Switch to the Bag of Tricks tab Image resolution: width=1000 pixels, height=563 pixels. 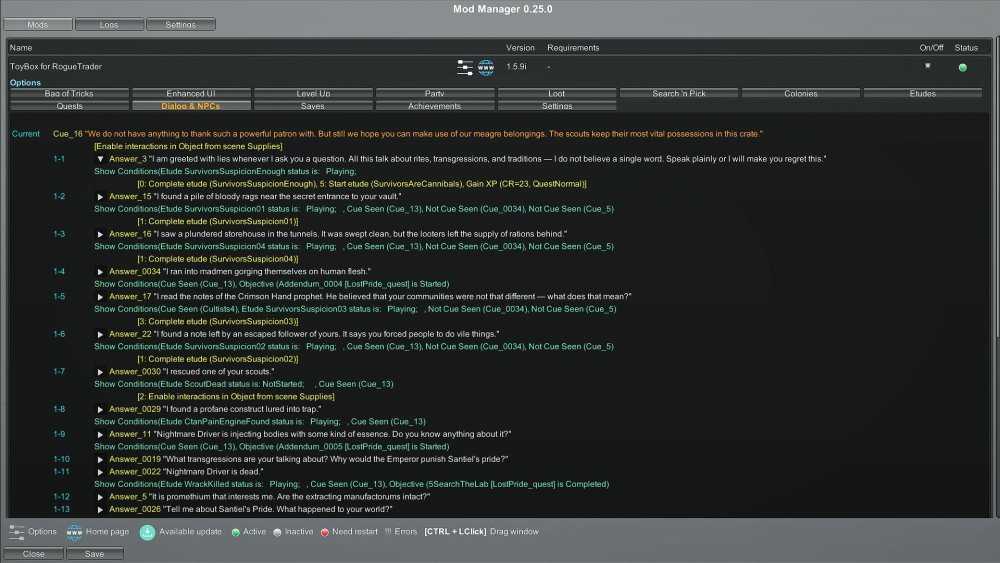[70, 94]
